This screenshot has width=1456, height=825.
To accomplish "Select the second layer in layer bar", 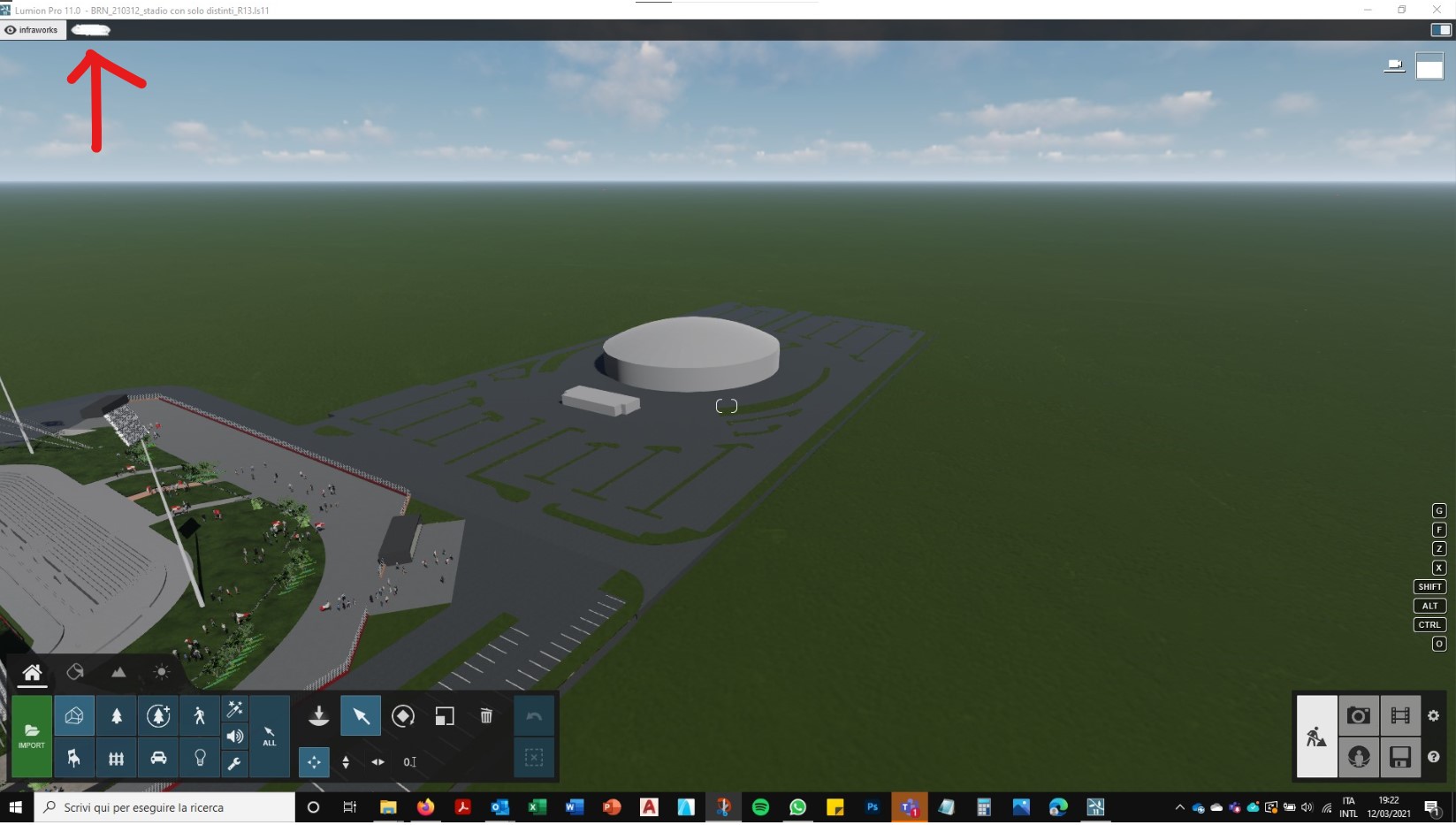I will point(90,30).
